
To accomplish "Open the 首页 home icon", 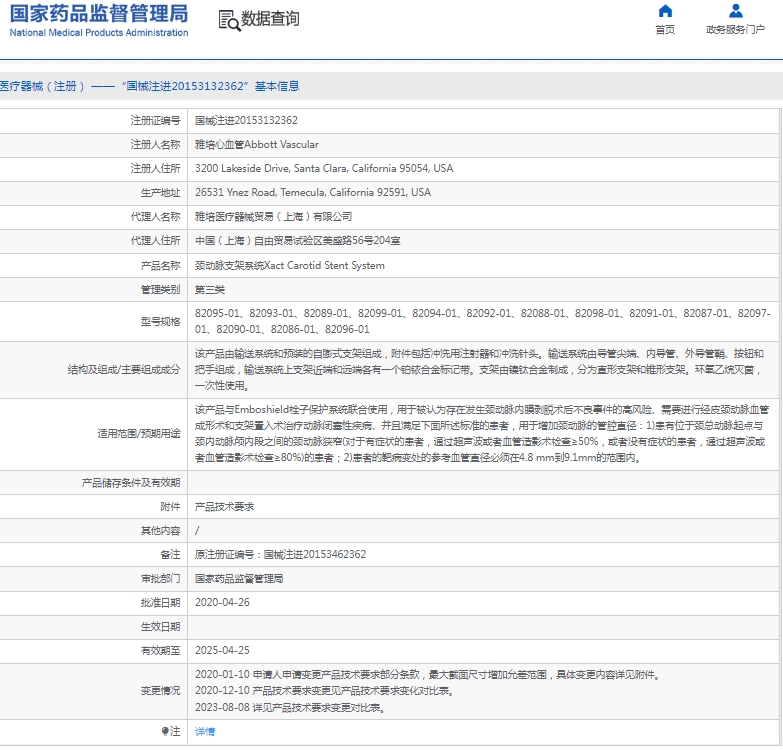I will 665,10.
